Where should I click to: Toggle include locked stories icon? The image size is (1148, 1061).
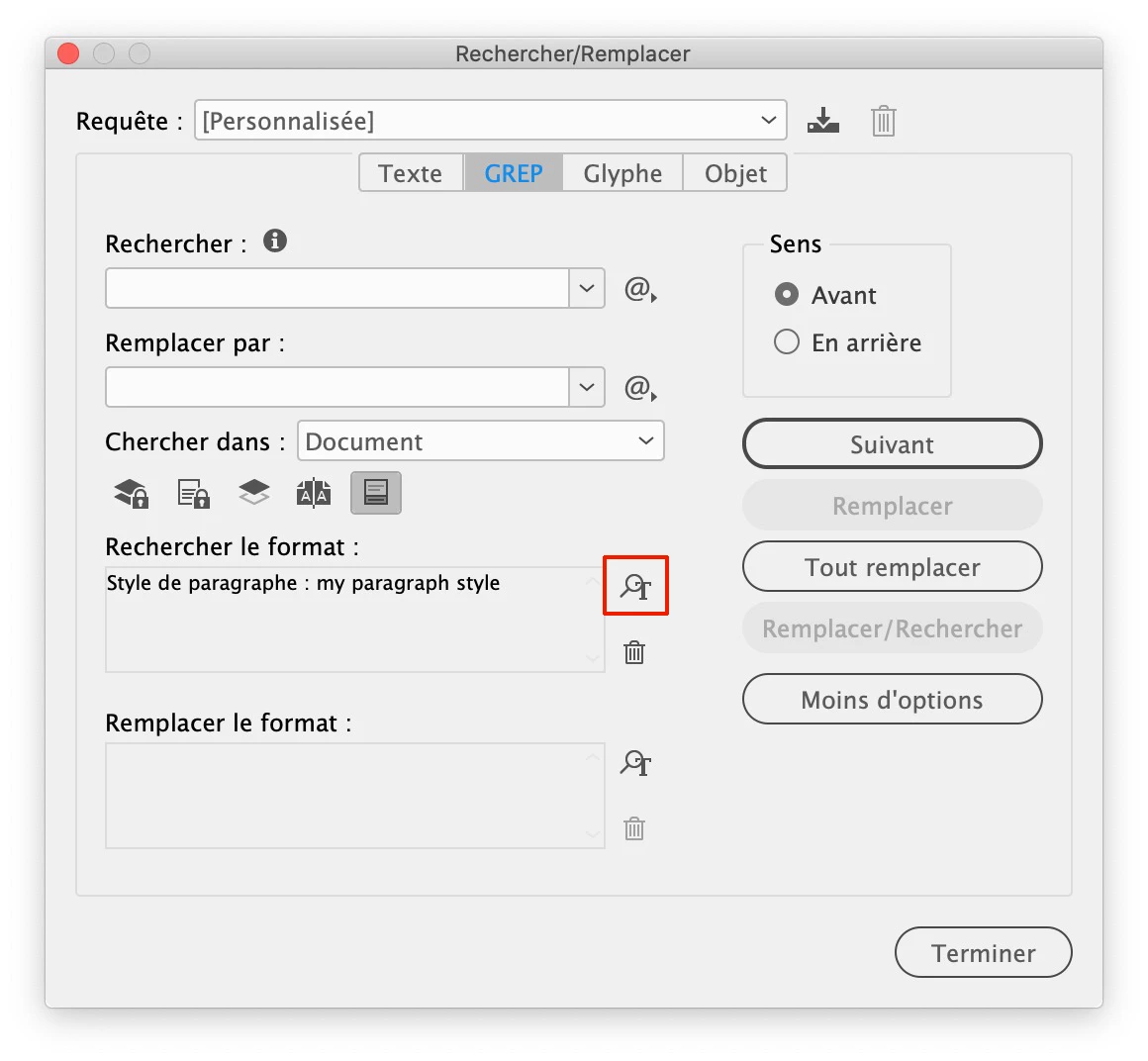point(193,493)
